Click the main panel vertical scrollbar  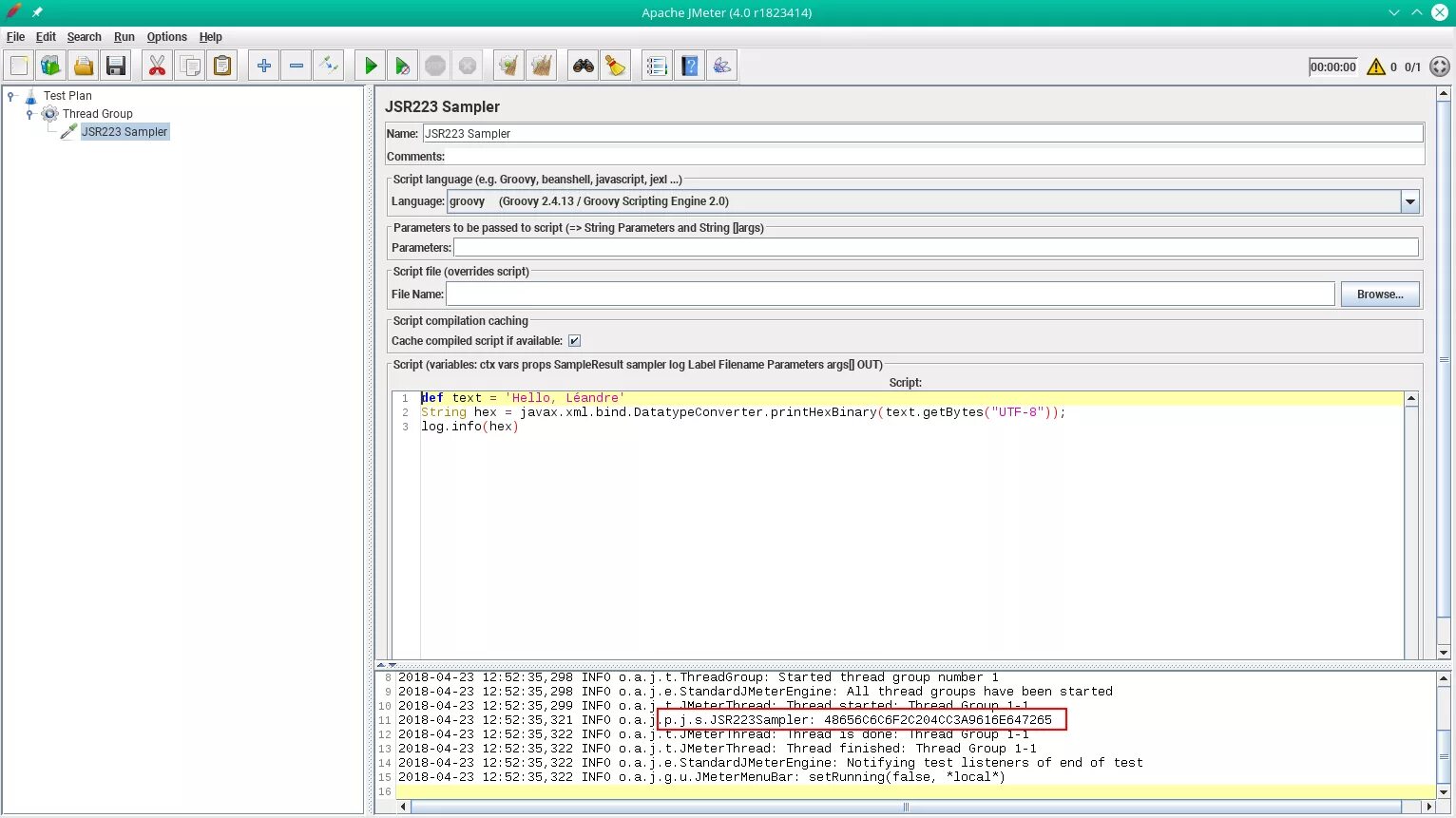pyautogui.click(x=1444, y=359)
